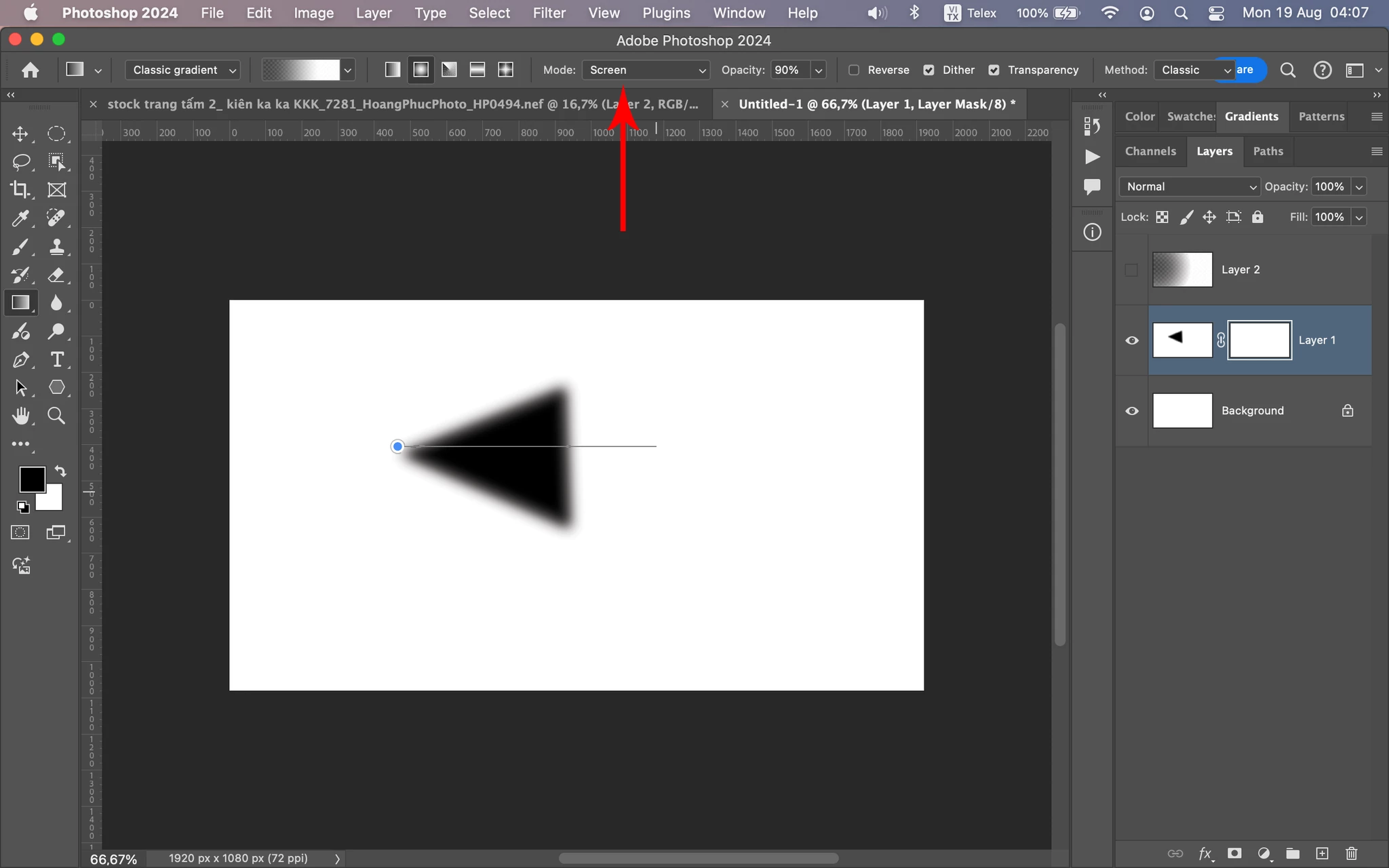Select the Pen tool
The height and width of the screenshot is (868, 1389).
[x=20, y=359]
